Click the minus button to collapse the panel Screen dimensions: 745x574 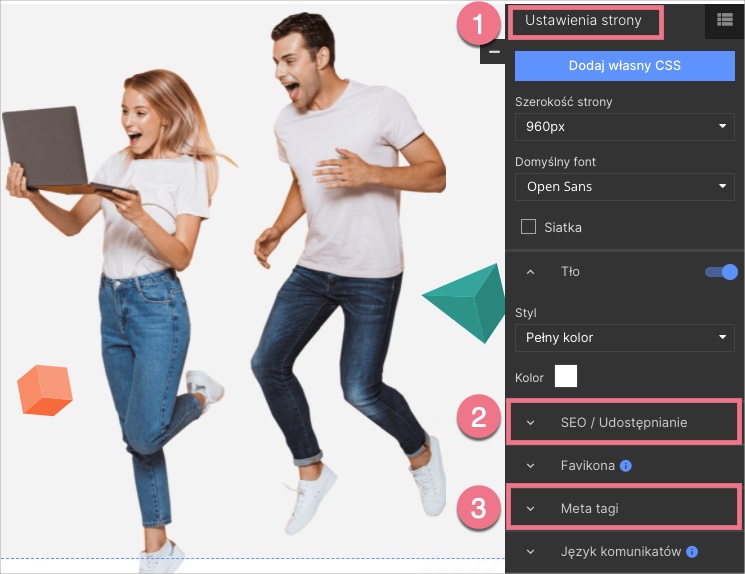[493, 52]
